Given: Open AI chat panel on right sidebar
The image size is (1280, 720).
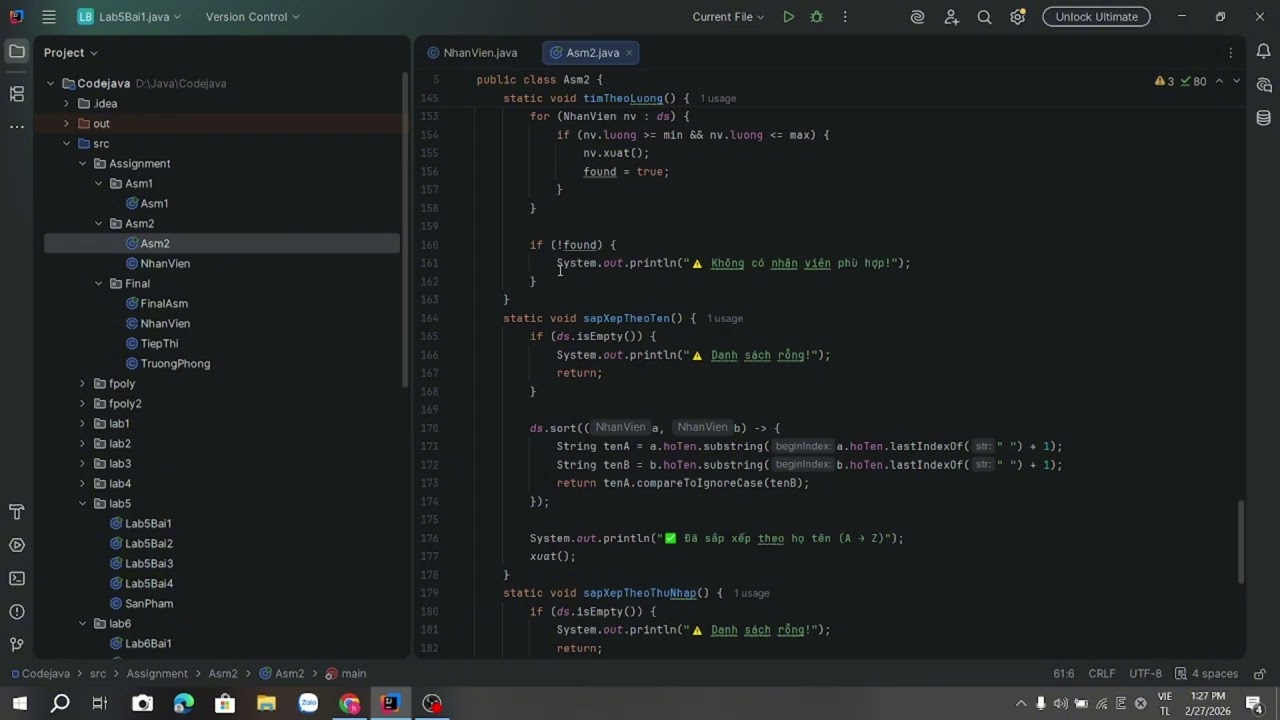Looking at the screenshot, I should pos(1263,85).
